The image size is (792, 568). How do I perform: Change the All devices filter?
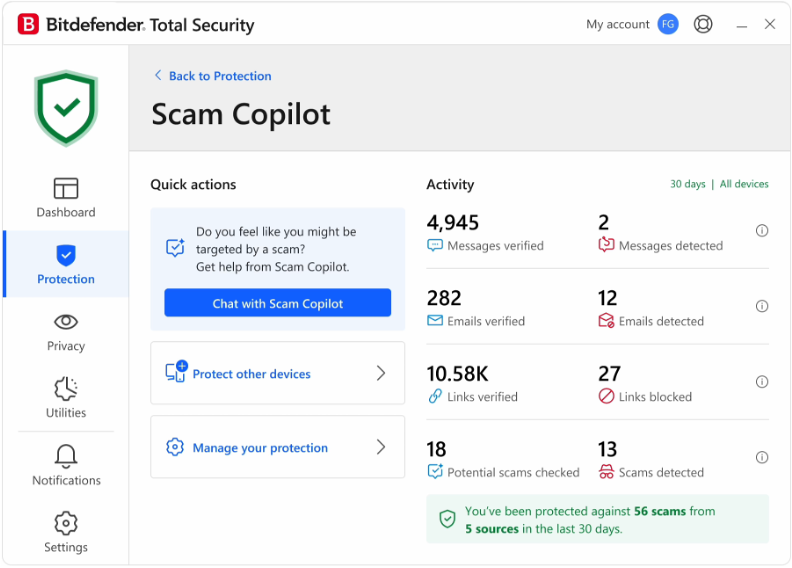[x=744, y=184]
